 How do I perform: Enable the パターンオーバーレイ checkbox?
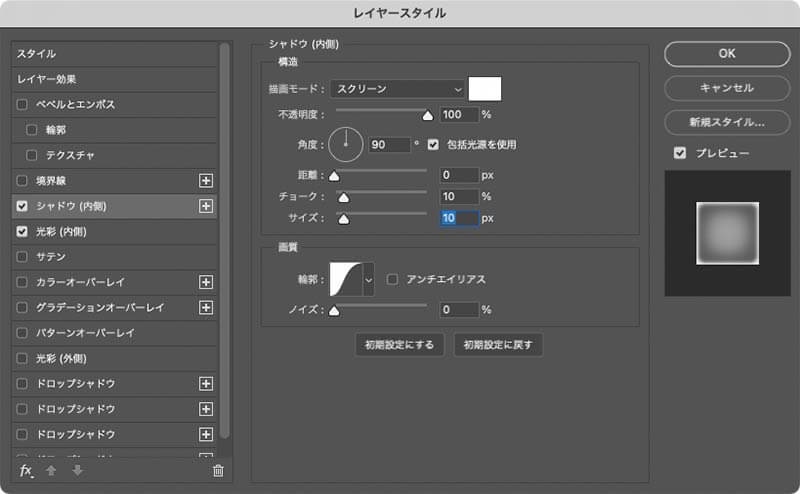22,333
